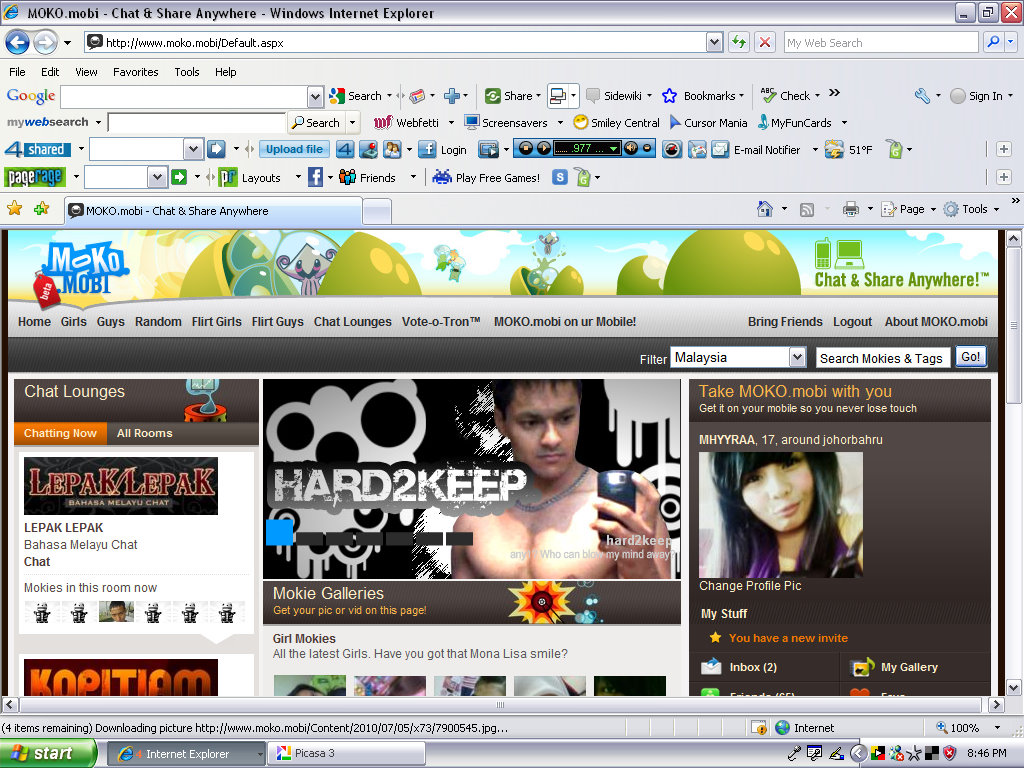Open MyFunCards

click(x=794, y=123)
